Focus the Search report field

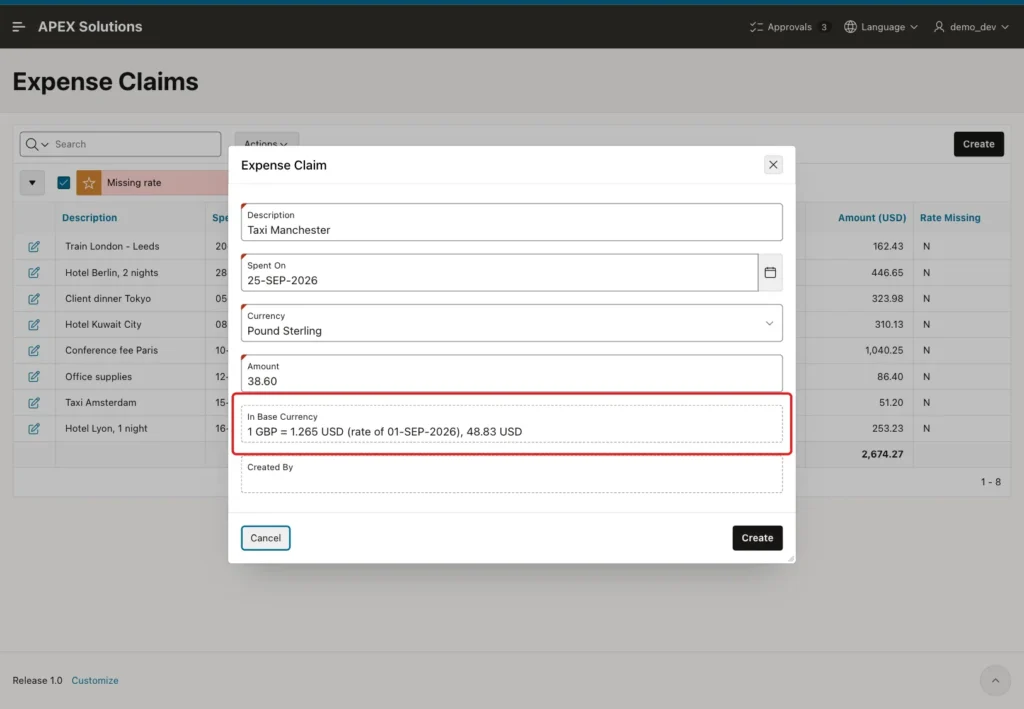[x=136, y=144]
